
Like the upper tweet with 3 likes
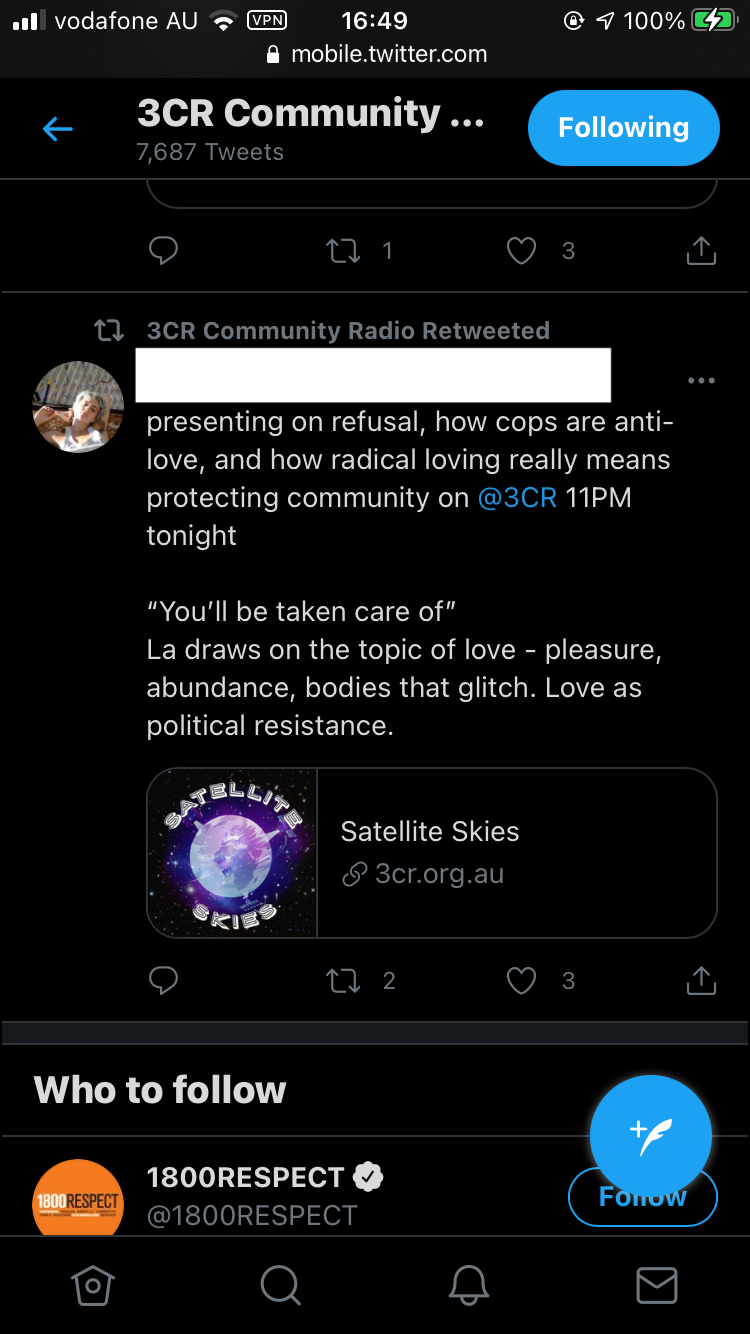point(522,251)
